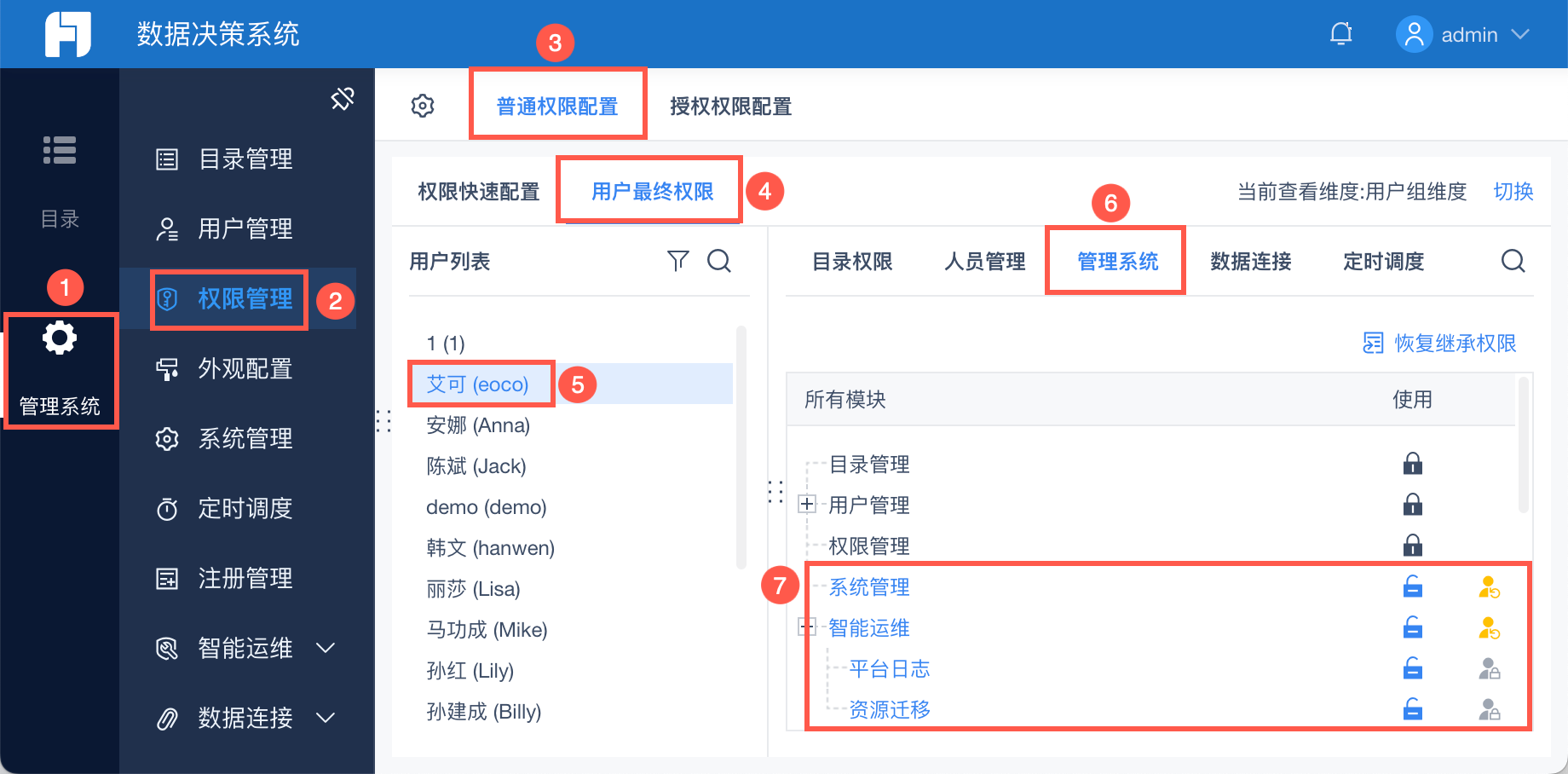Click the admin avatar icon
Image resolution: width=1568 pixels, height=774 pixels.
pyautogui.click(x=1414, y=34)
